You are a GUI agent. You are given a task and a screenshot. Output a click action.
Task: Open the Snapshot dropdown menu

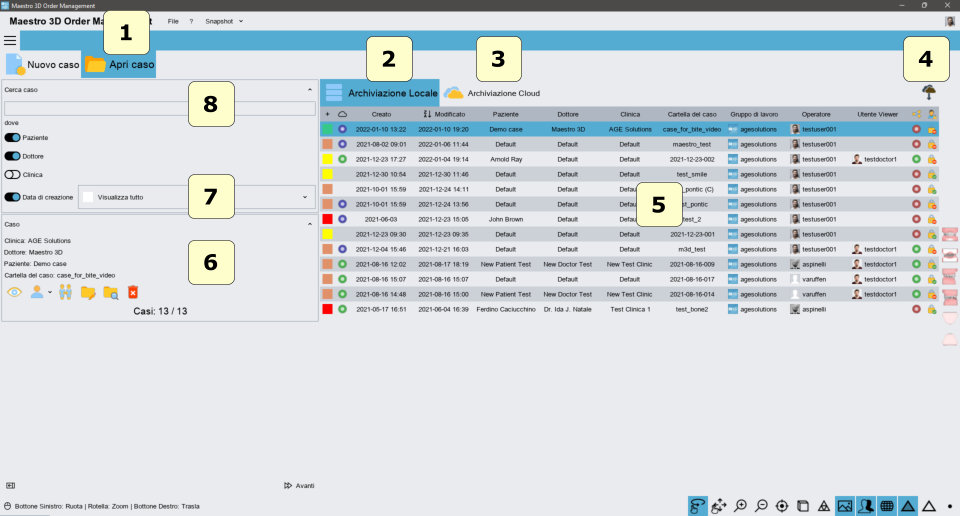[224, 21]
